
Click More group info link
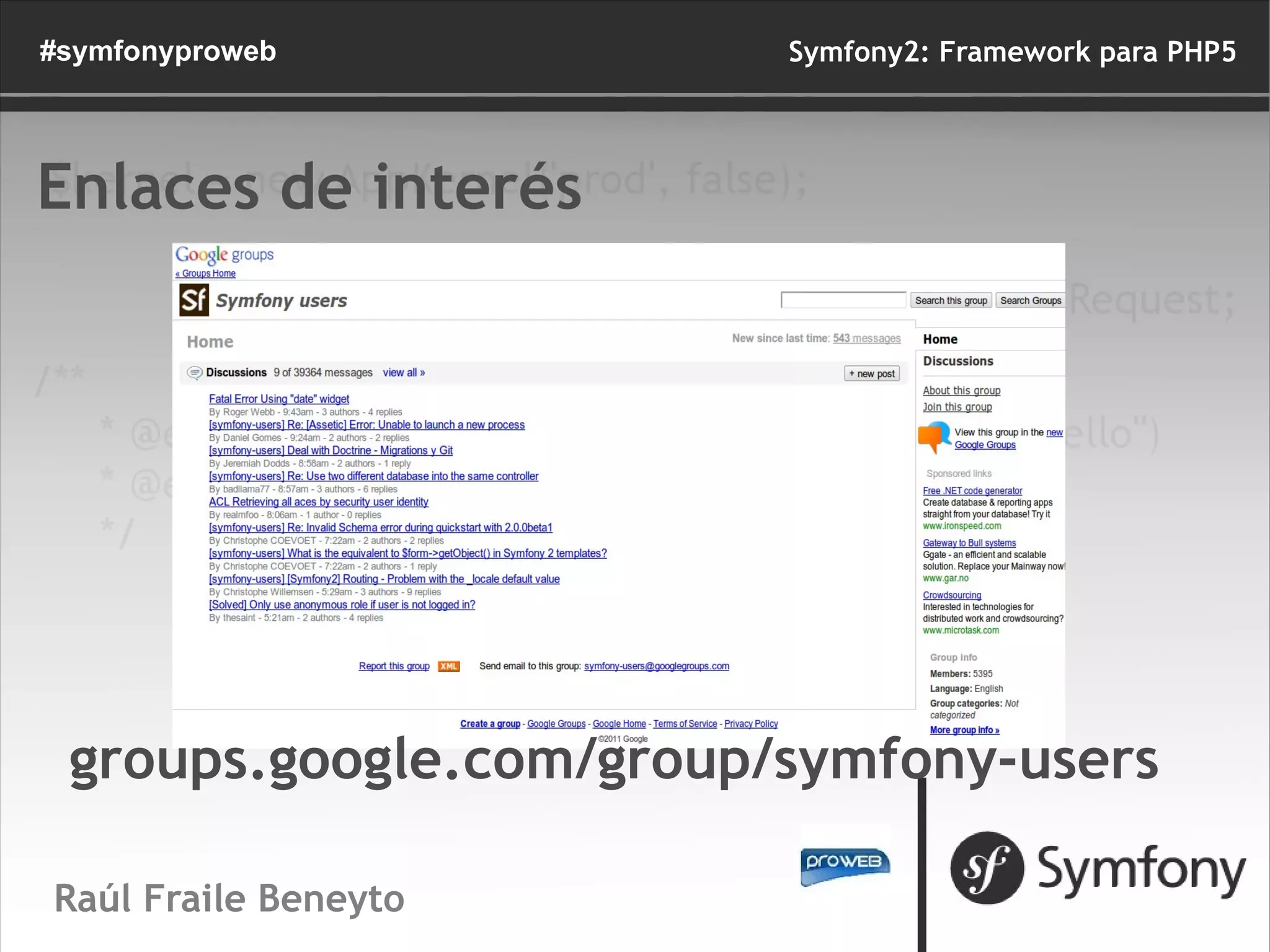965,730
